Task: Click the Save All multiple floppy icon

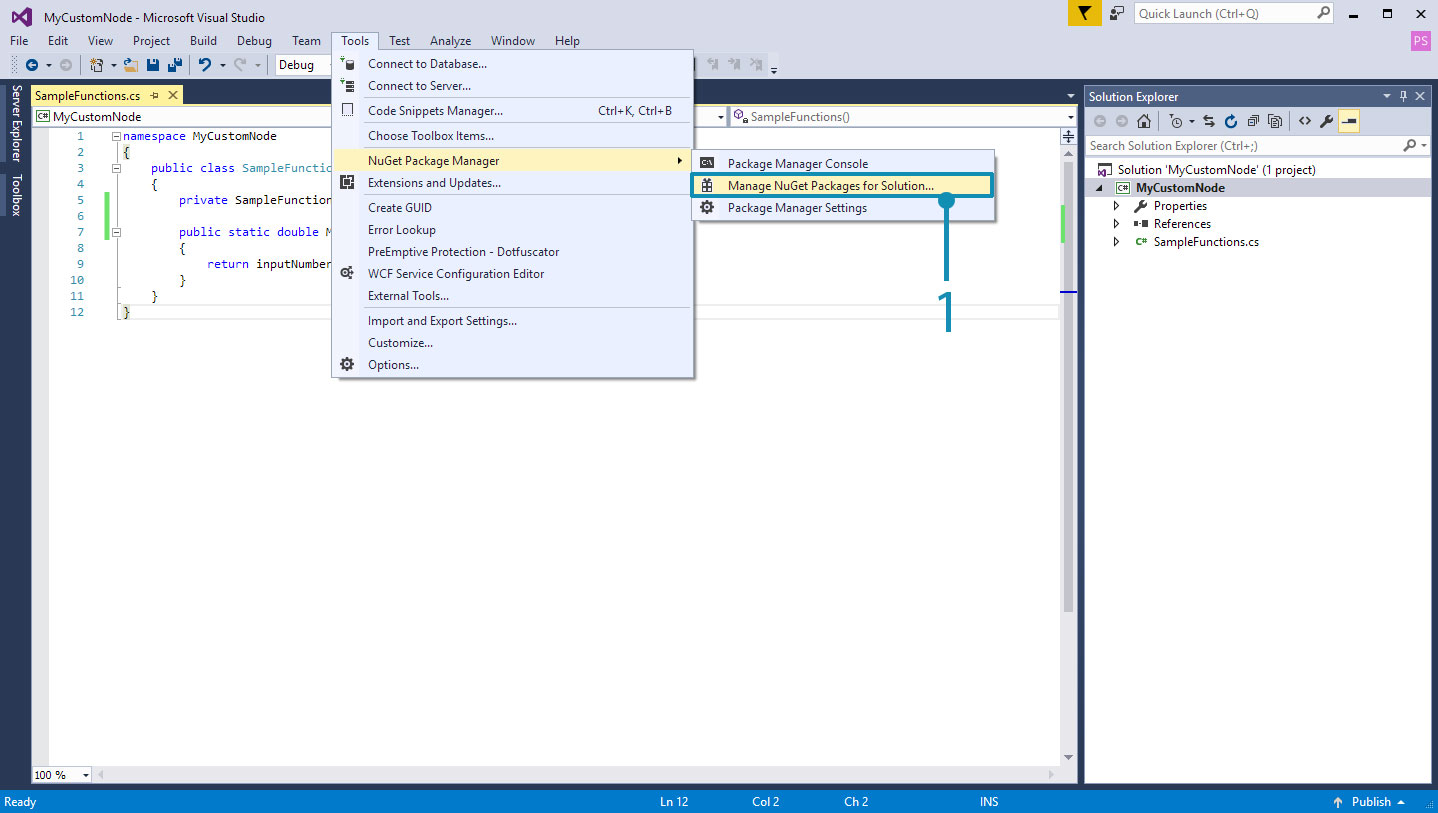Action: pyautogui.click(x=175, y=65)
